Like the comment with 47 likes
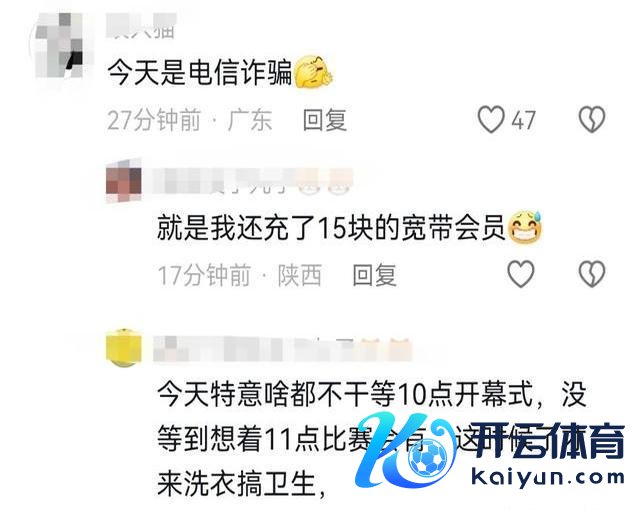The width and height of the screenshot is (640, 510). point(491,119)
